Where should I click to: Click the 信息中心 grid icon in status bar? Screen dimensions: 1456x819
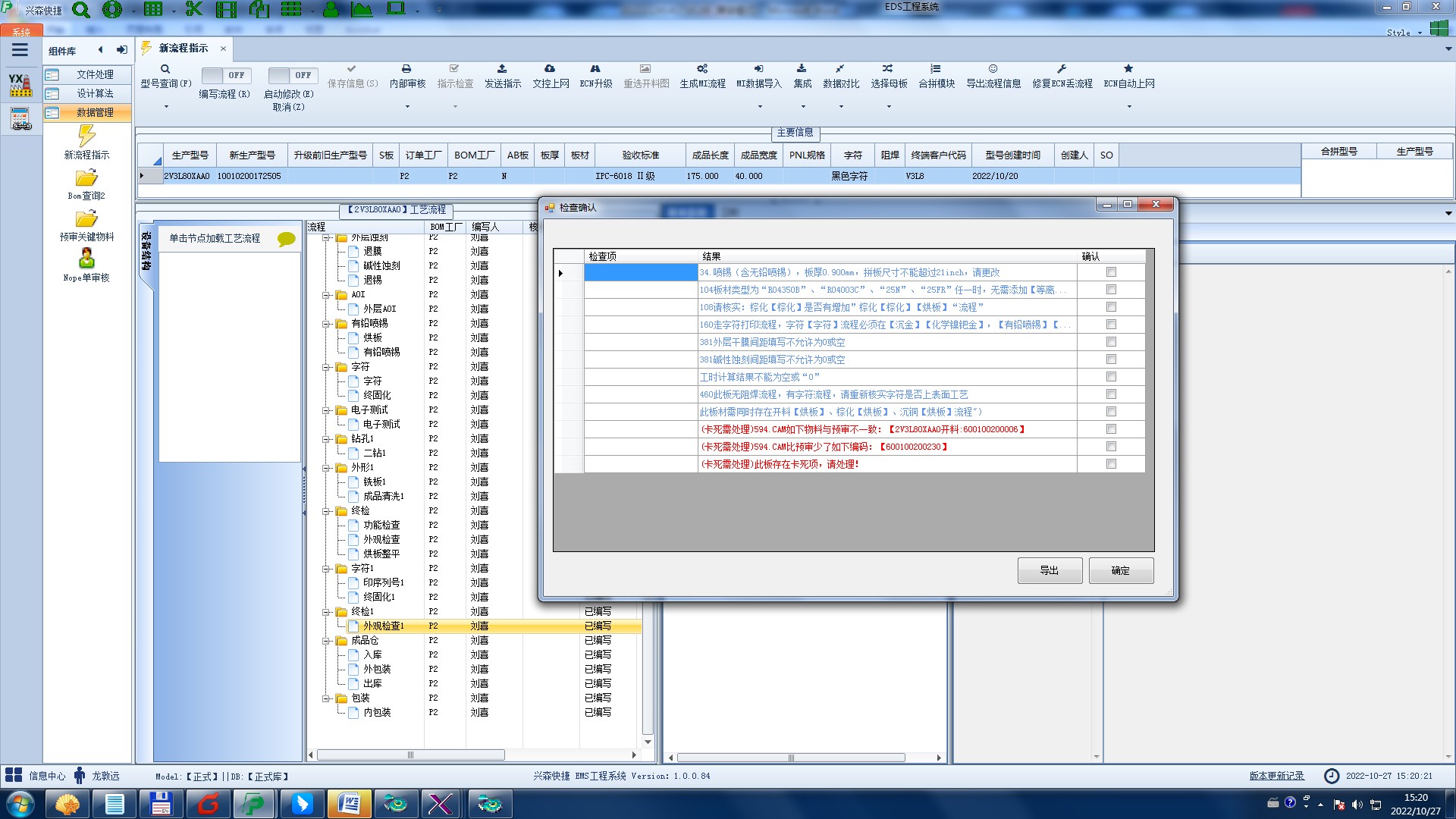[x=14, y=775]
